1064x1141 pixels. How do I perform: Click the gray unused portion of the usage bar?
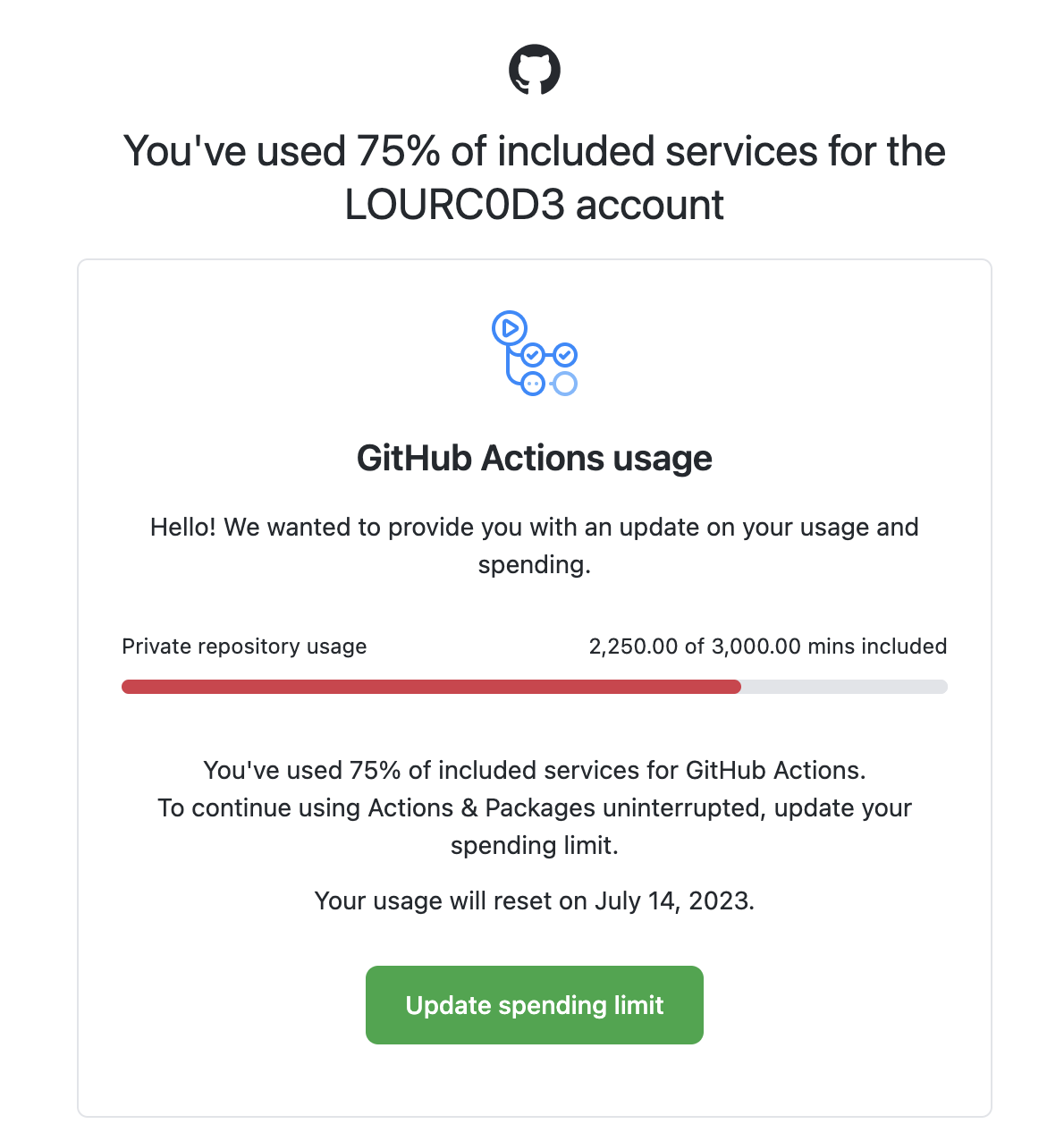pos(843,687)
